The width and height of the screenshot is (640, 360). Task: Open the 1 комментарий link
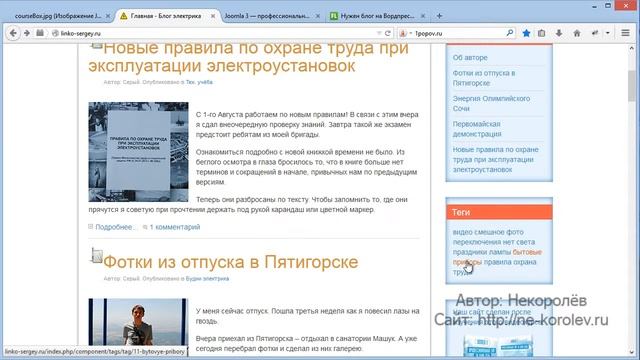(x=175, y=227)
